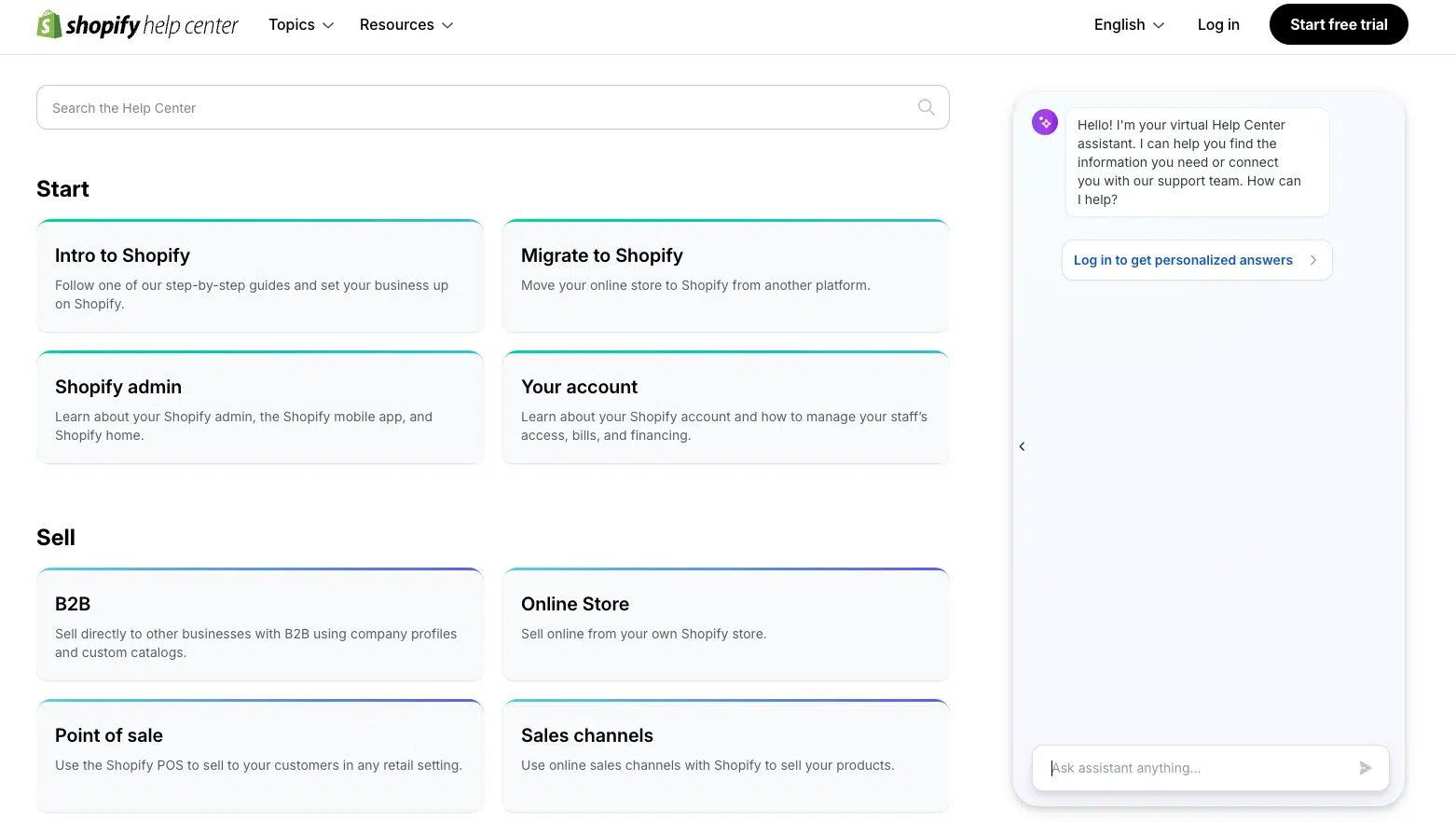
Task: Click the search magnifier icon
Action: [926, 107]
